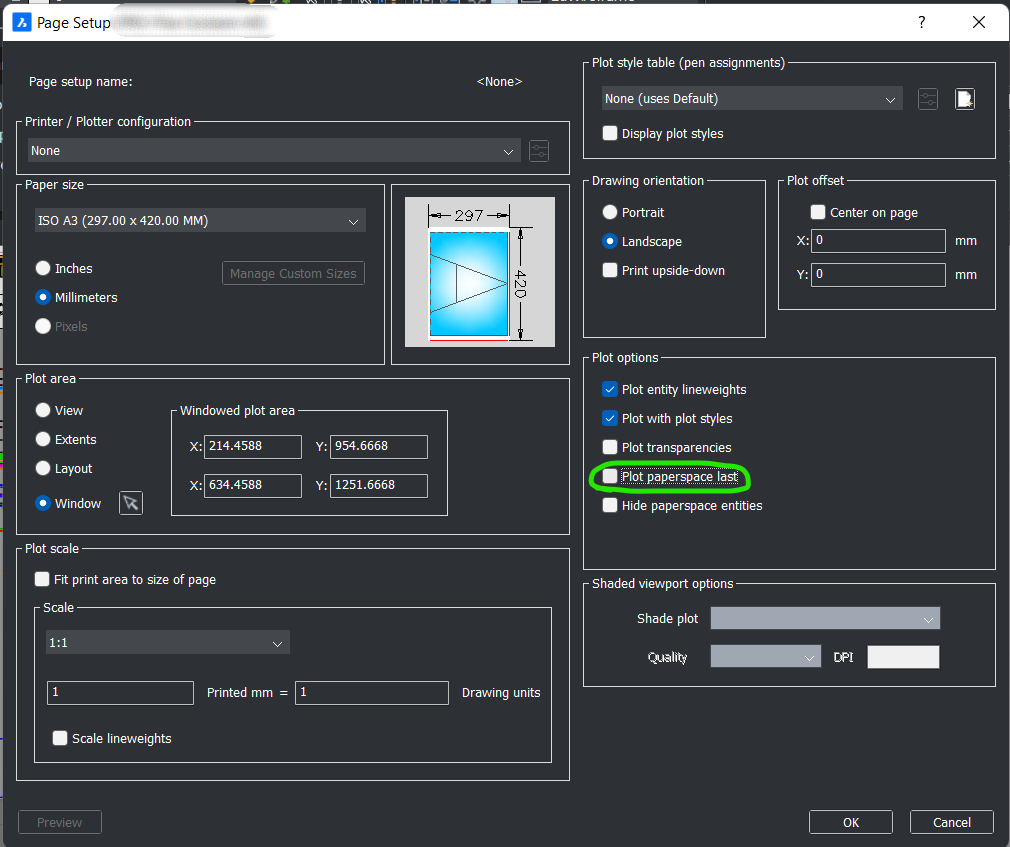Viewport: 1010px width, 847px height.
Task: Click the plot offset X input field
Action: tap(878, 241)
